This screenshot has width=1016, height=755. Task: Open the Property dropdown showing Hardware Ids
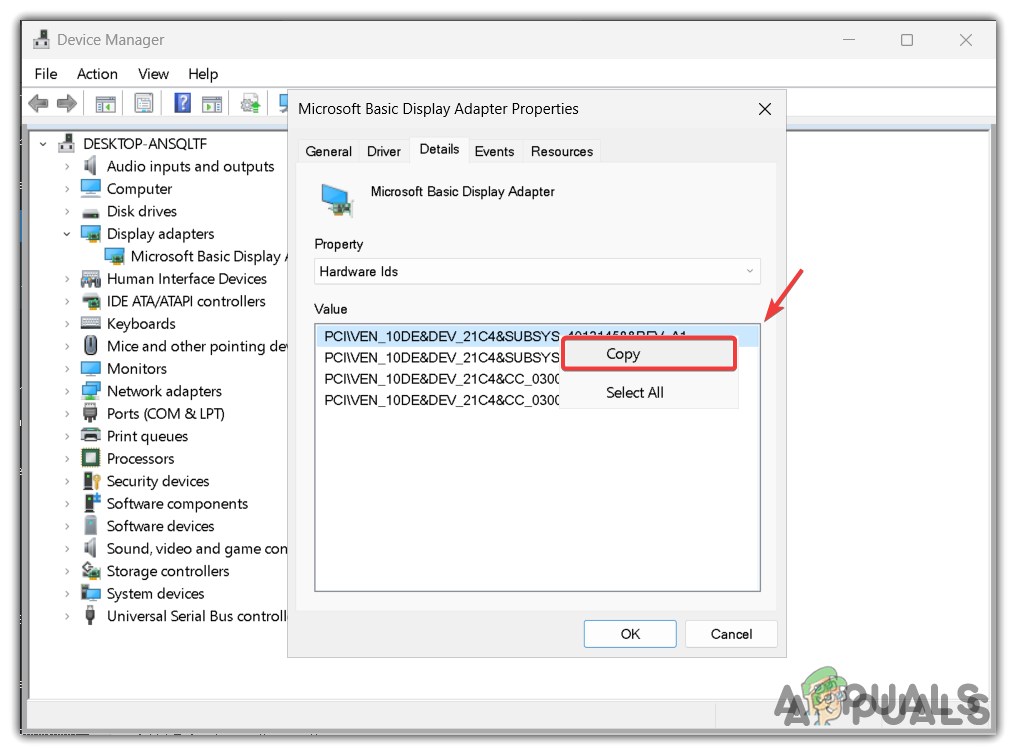click(x=537, y=272)
